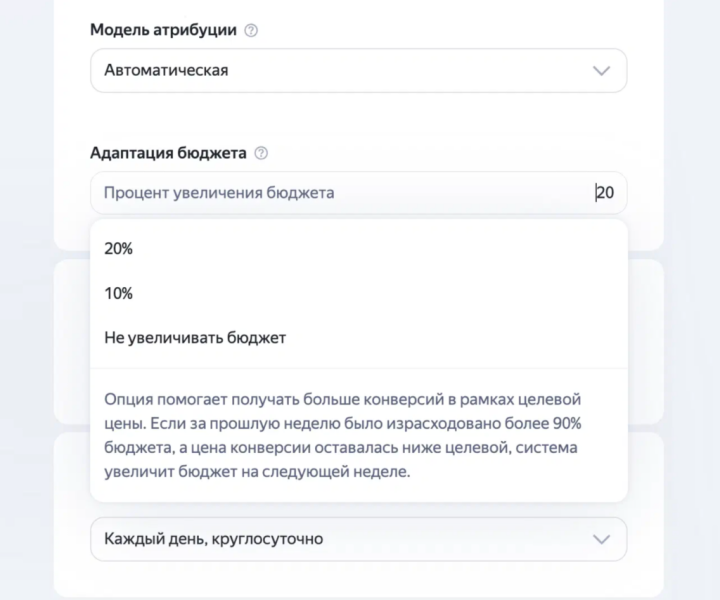The width and height of the screenshot is (720, 600).
Task: Expand the Автоматическая attribution model dropdown
Action: click(359, 71)
